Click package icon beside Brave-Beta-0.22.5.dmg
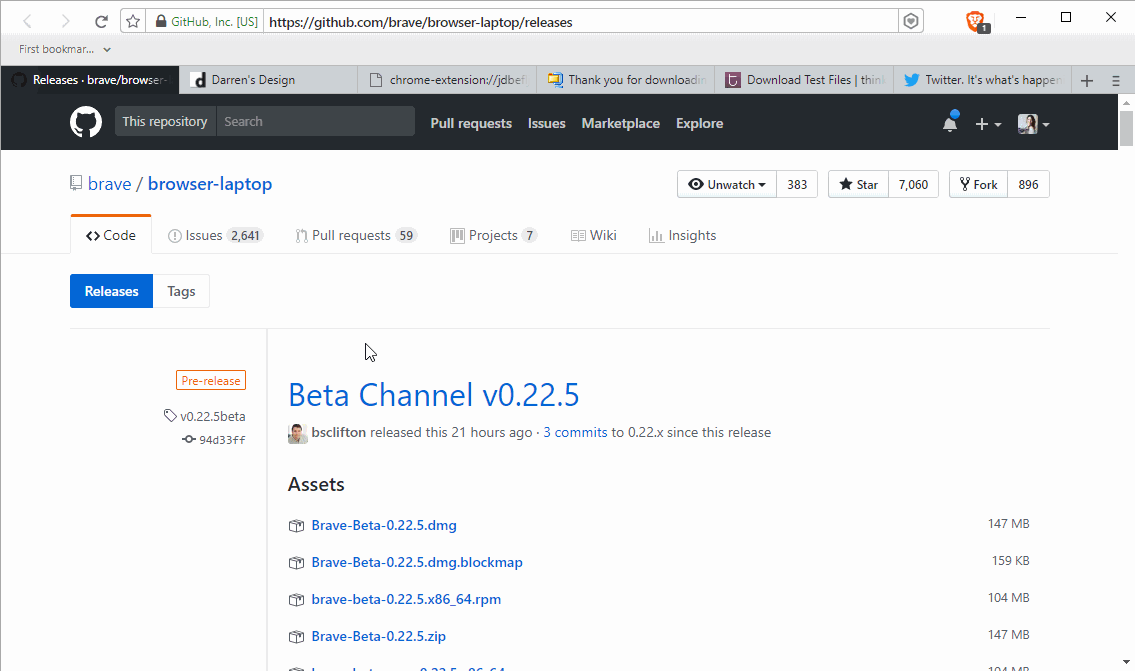Image resolution: width=1135 pixels, height=671 pixels. (x=296, y=526)
